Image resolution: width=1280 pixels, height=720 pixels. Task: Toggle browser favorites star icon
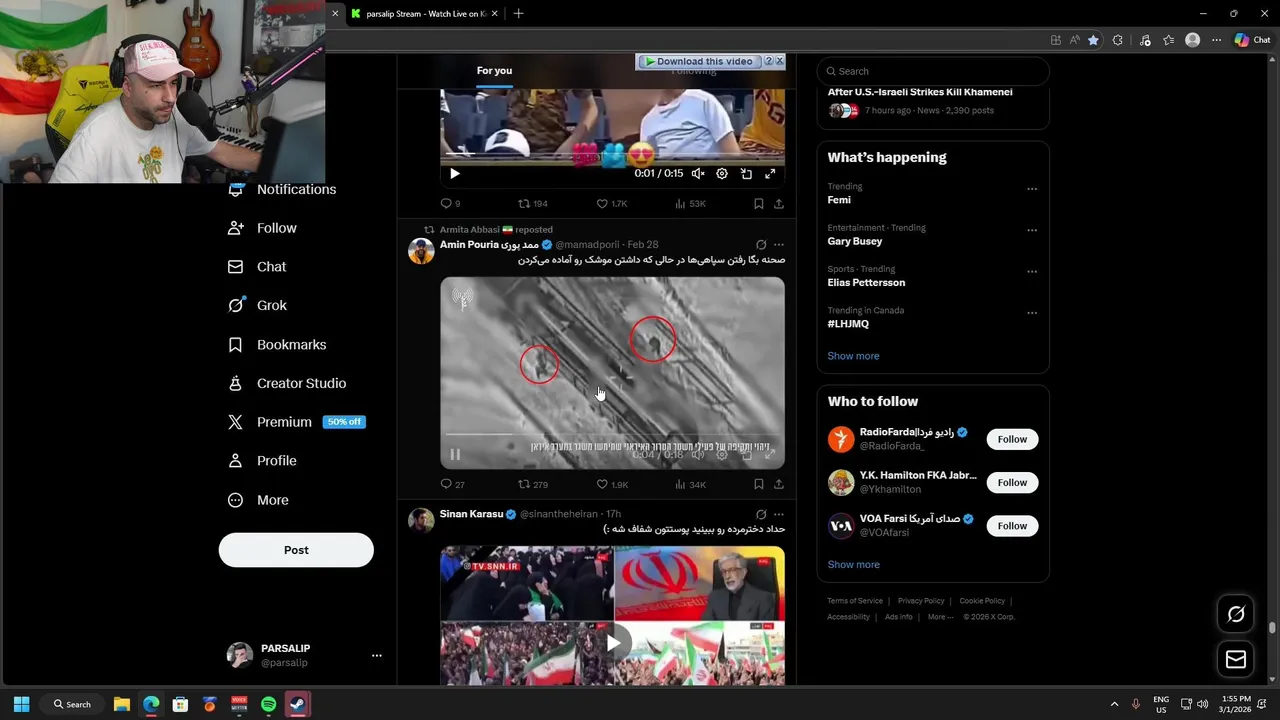[1093, 40]
